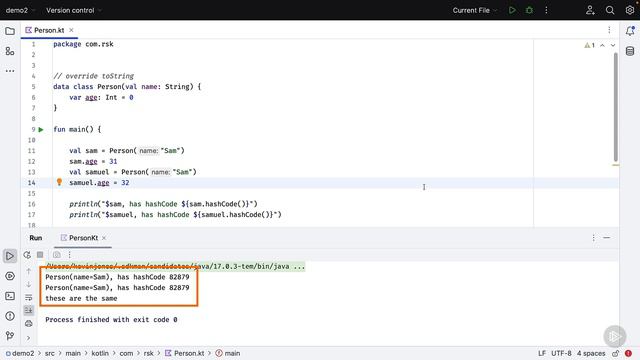Open the Services tool window icon

coord(10,276)
